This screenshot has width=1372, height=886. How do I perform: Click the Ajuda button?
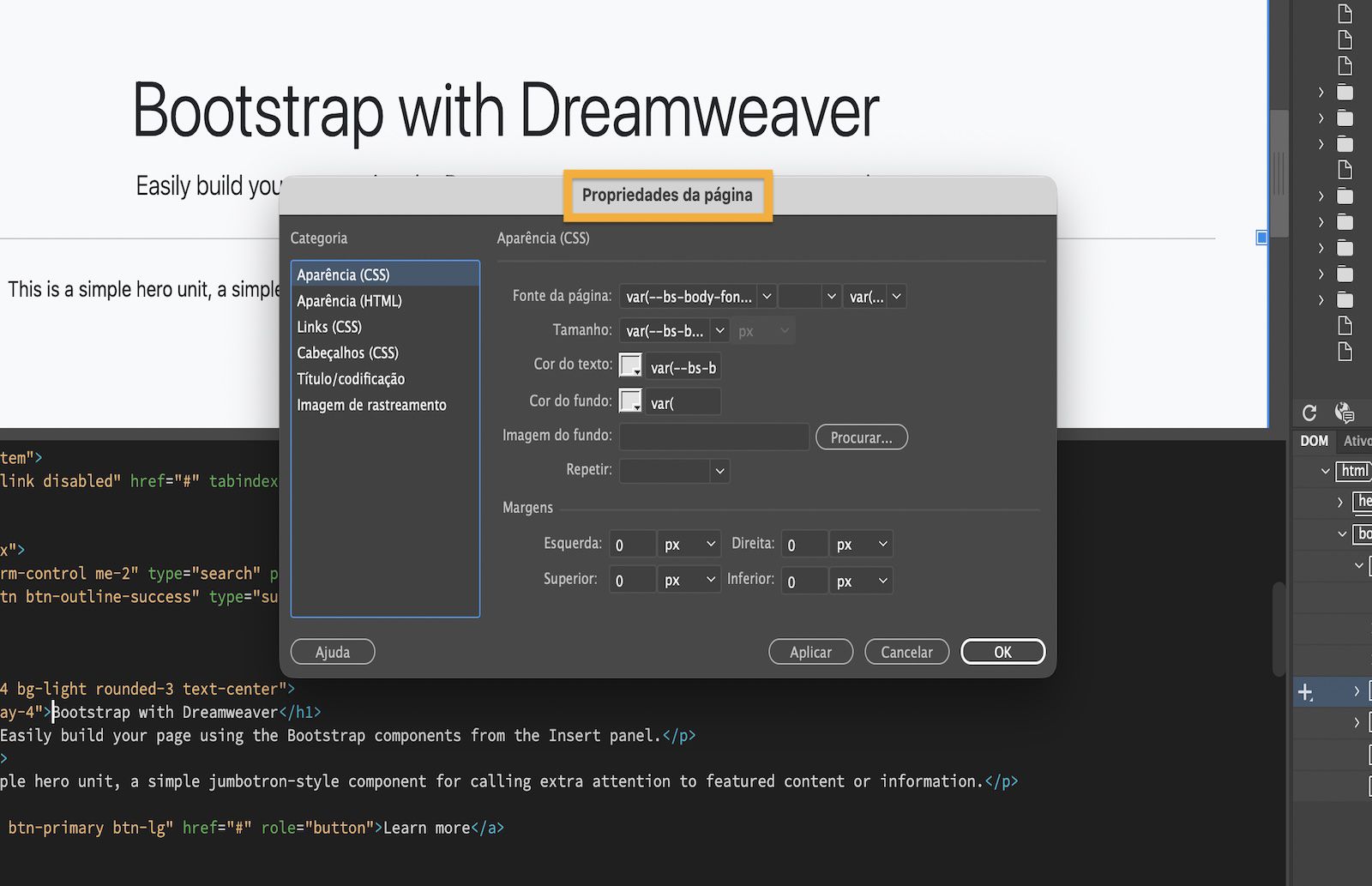[333, 652]
